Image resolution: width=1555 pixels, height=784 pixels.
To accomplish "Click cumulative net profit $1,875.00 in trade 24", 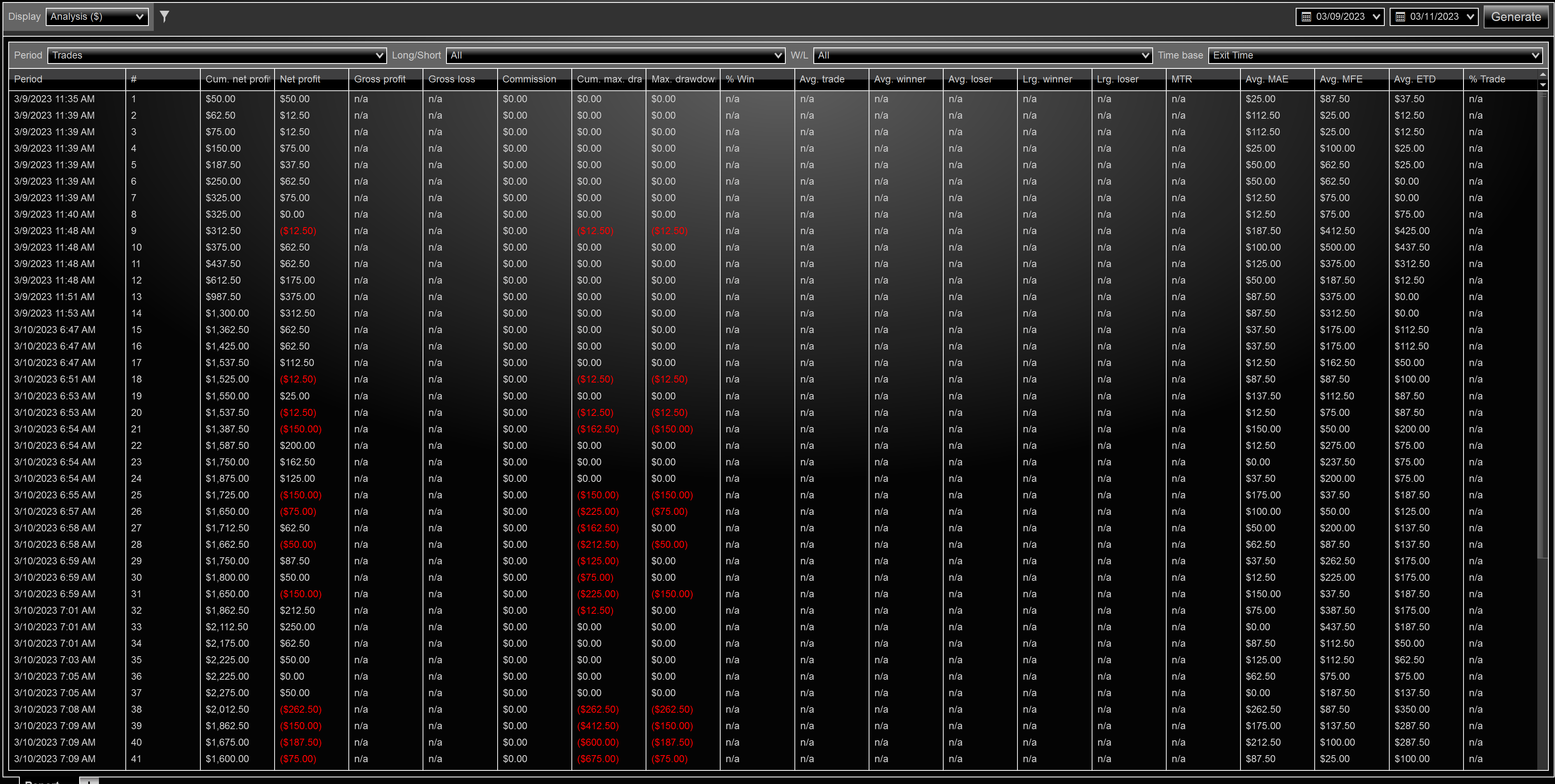I will 227,479.
